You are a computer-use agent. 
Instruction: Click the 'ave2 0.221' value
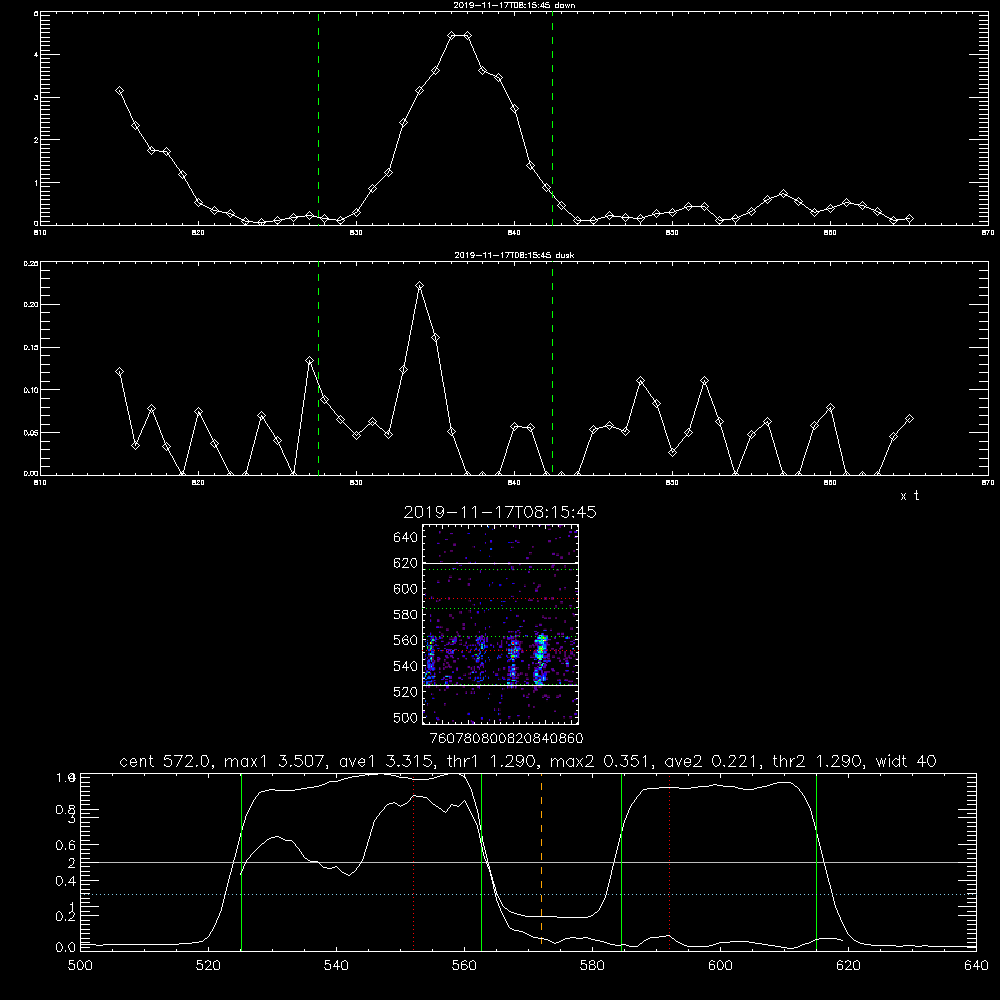712,761
